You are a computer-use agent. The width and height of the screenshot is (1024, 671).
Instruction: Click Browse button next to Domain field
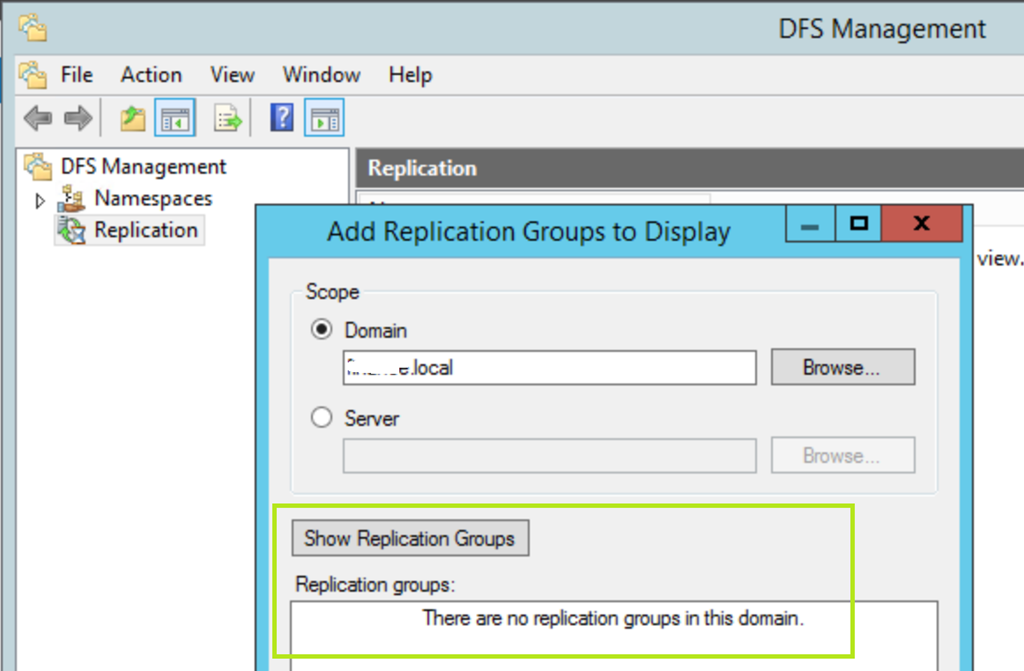click(x=842, y=367)
